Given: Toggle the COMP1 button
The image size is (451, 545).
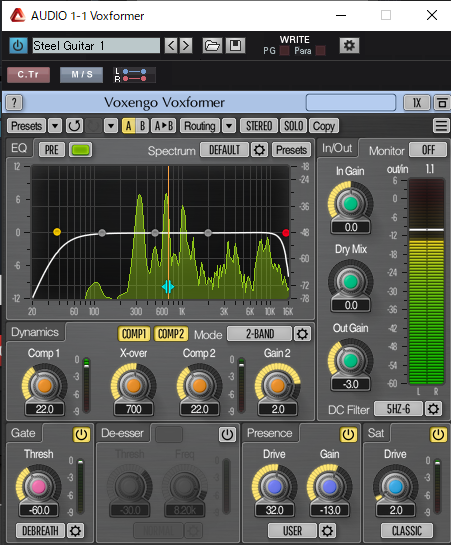Looking at the screenshot, I should tap(134, 334).
